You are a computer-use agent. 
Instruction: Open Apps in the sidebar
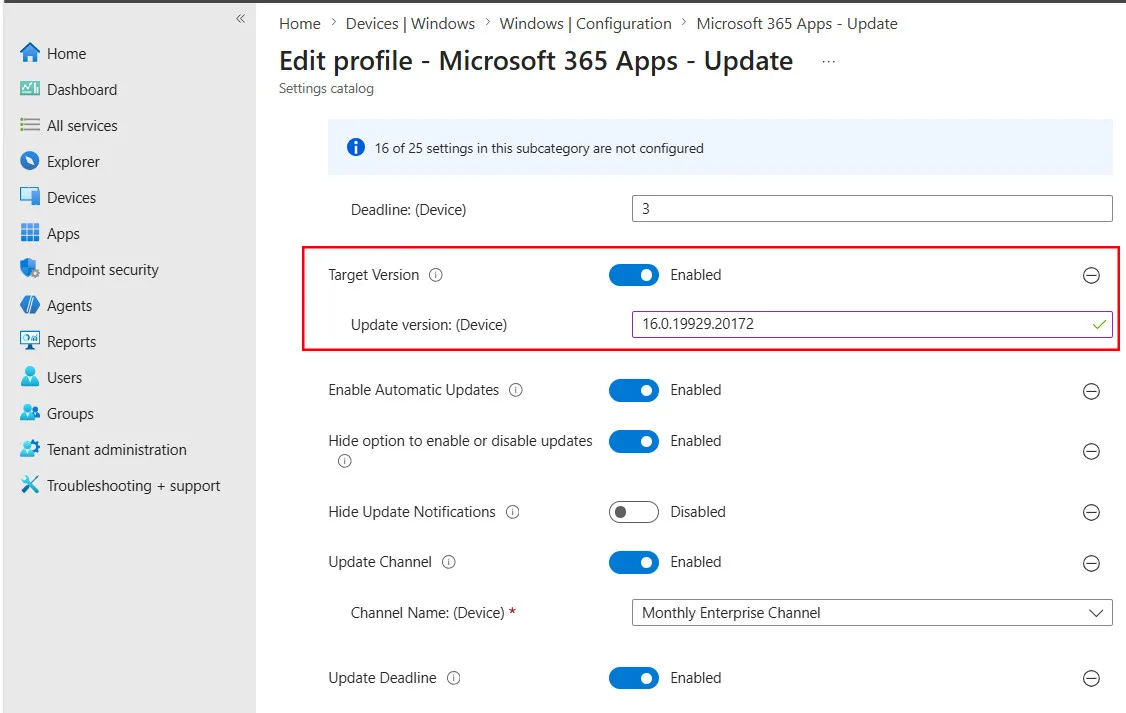click(63, 234)
